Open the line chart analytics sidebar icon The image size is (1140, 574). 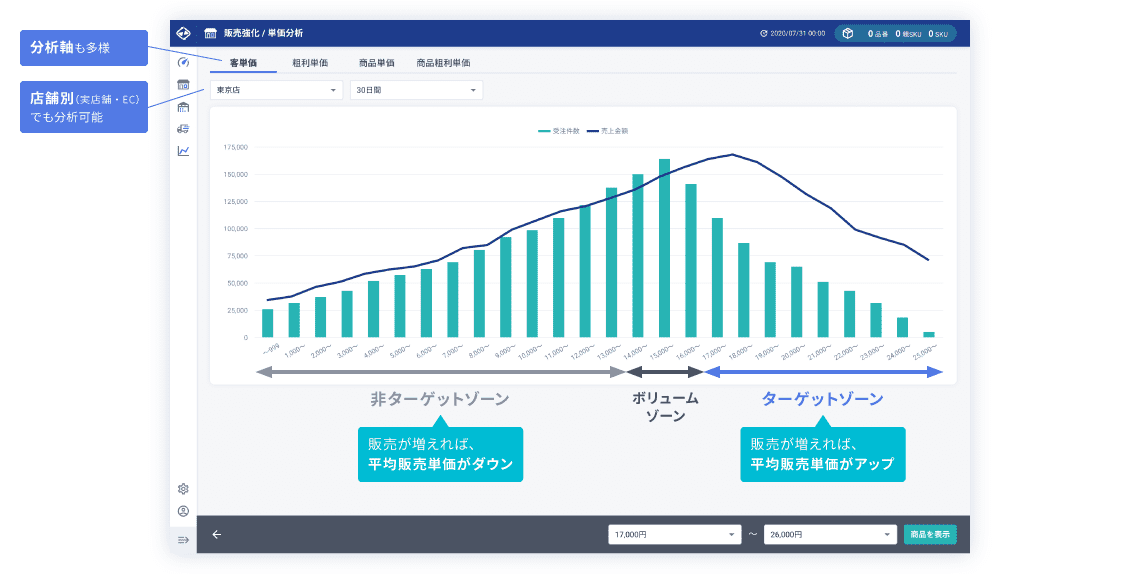(183, 151)
